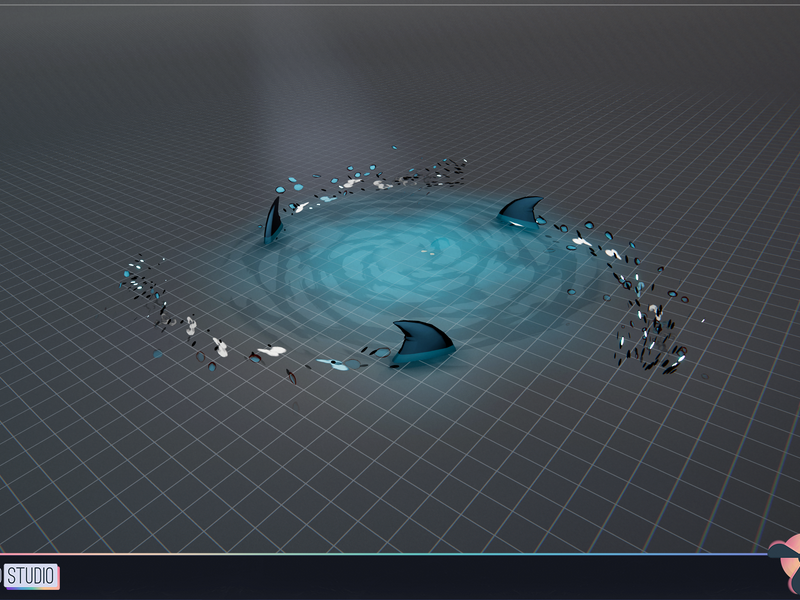Click the white splash blob left of front fin
800x600 pixels.
pyautogui.click(x=272, y=351)
